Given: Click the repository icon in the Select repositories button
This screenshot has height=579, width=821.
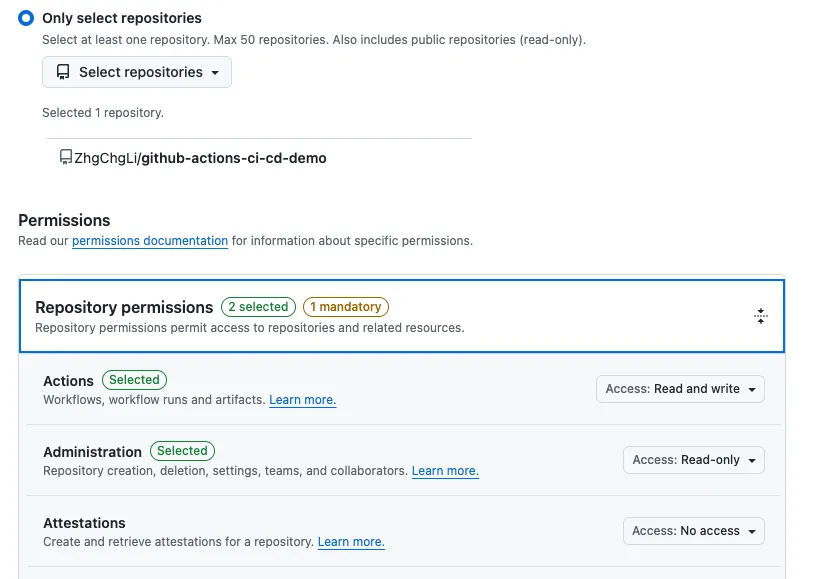Looking at the screenshot, I should [x=63, y=72].
